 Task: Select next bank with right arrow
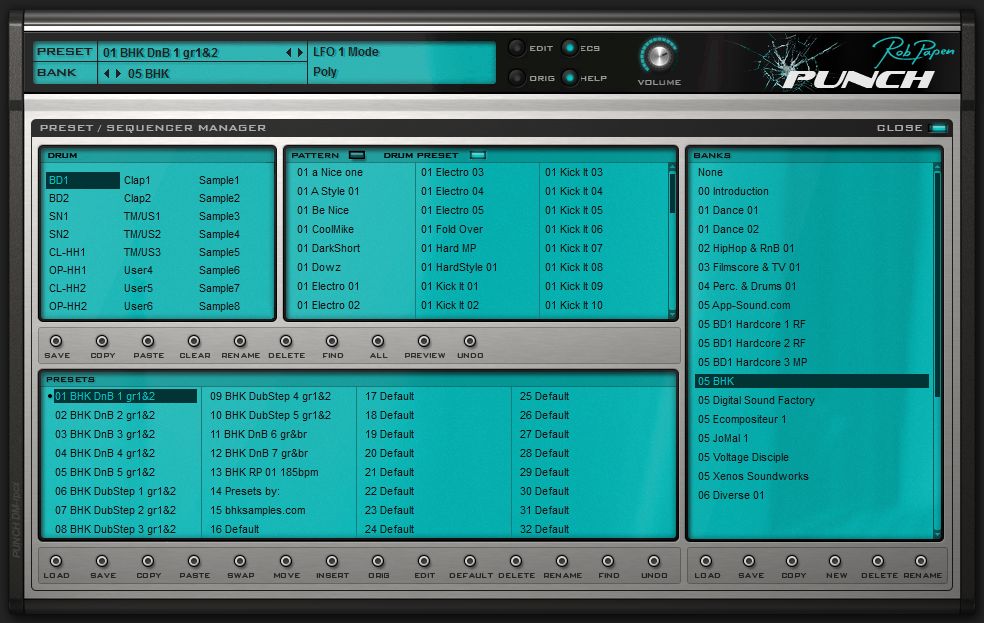point(118,73)
